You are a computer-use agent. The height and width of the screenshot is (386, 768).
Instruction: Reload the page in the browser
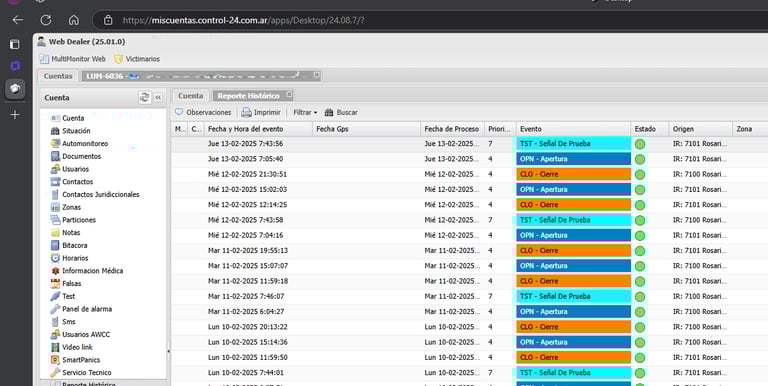click(x=46, y=20)
